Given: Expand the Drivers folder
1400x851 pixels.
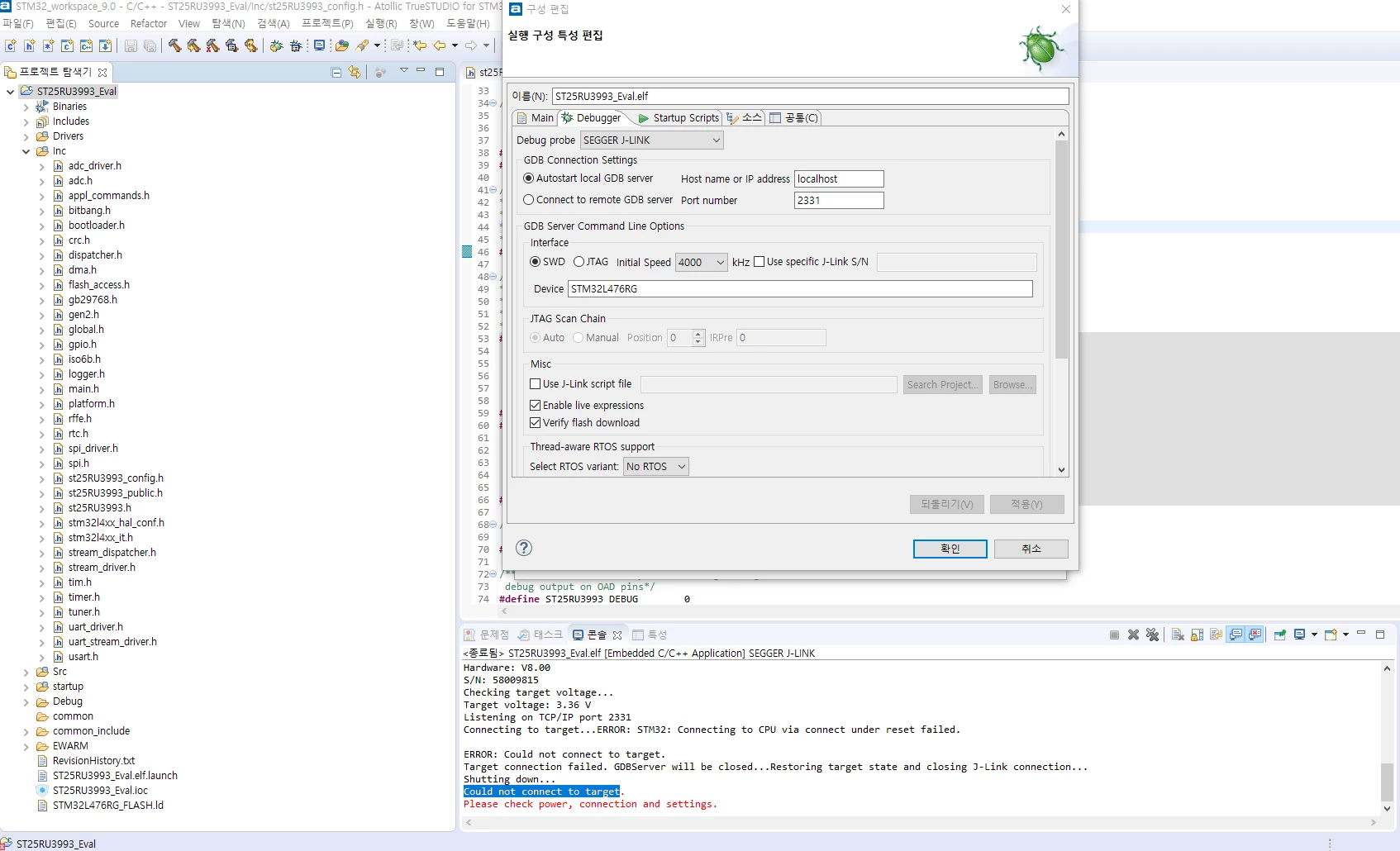Looking at the screenshot, I should (26, 136).
